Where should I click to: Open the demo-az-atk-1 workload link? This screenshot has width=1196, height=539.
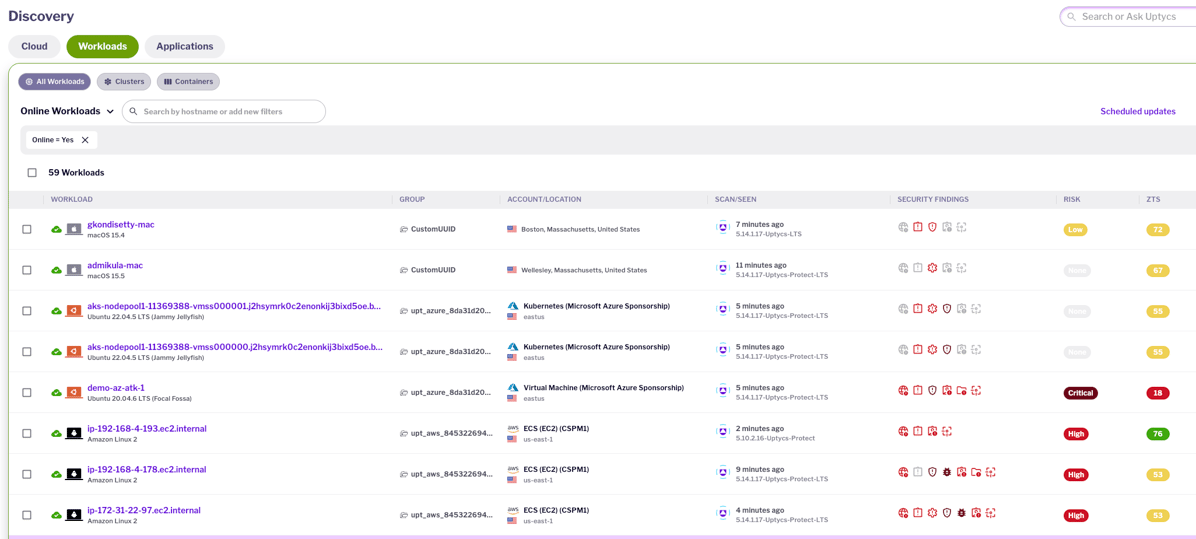coord(116,387)
